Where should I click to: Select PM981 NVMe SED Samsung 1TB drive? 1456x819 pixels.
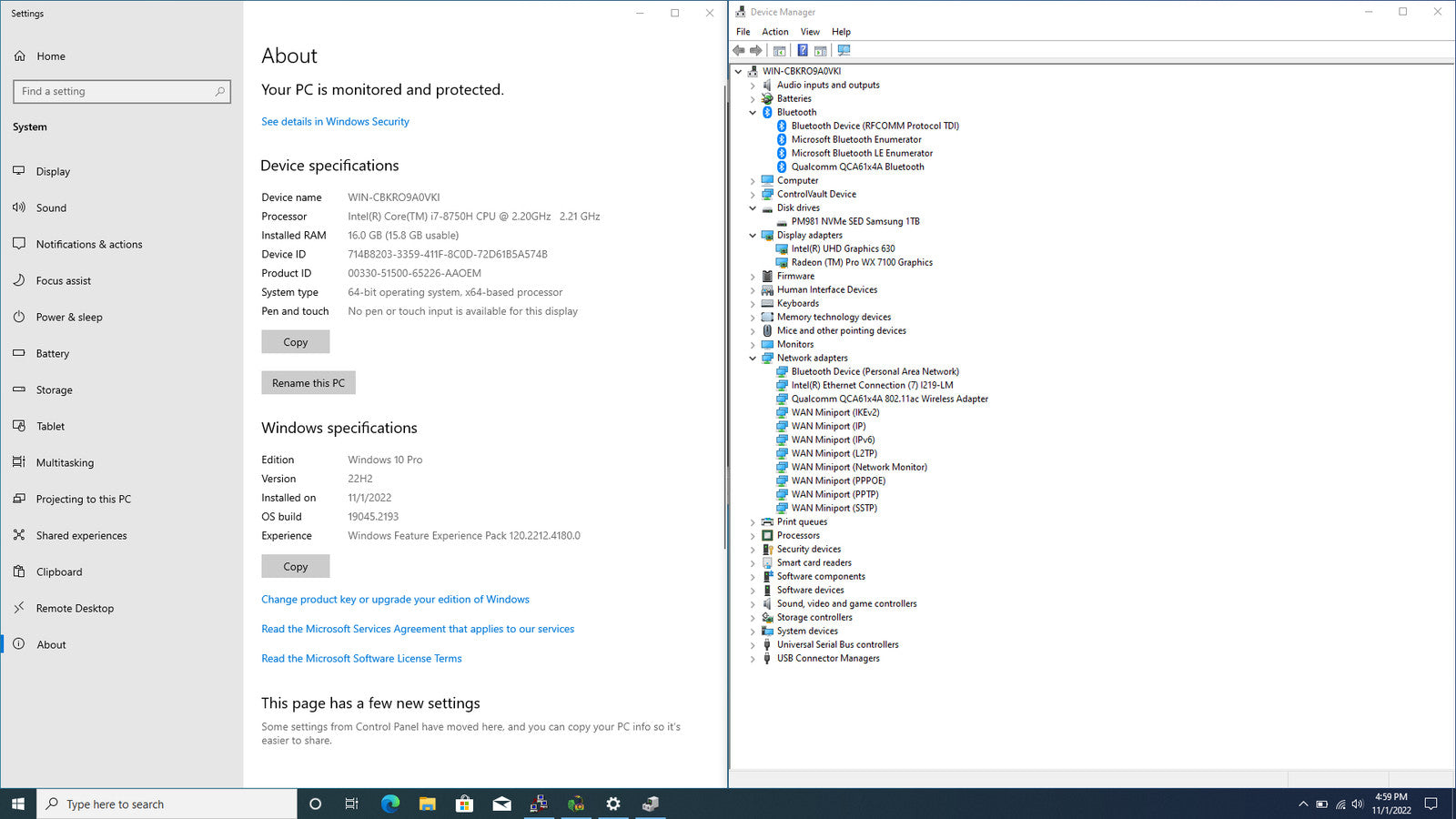tap(855, 221)
